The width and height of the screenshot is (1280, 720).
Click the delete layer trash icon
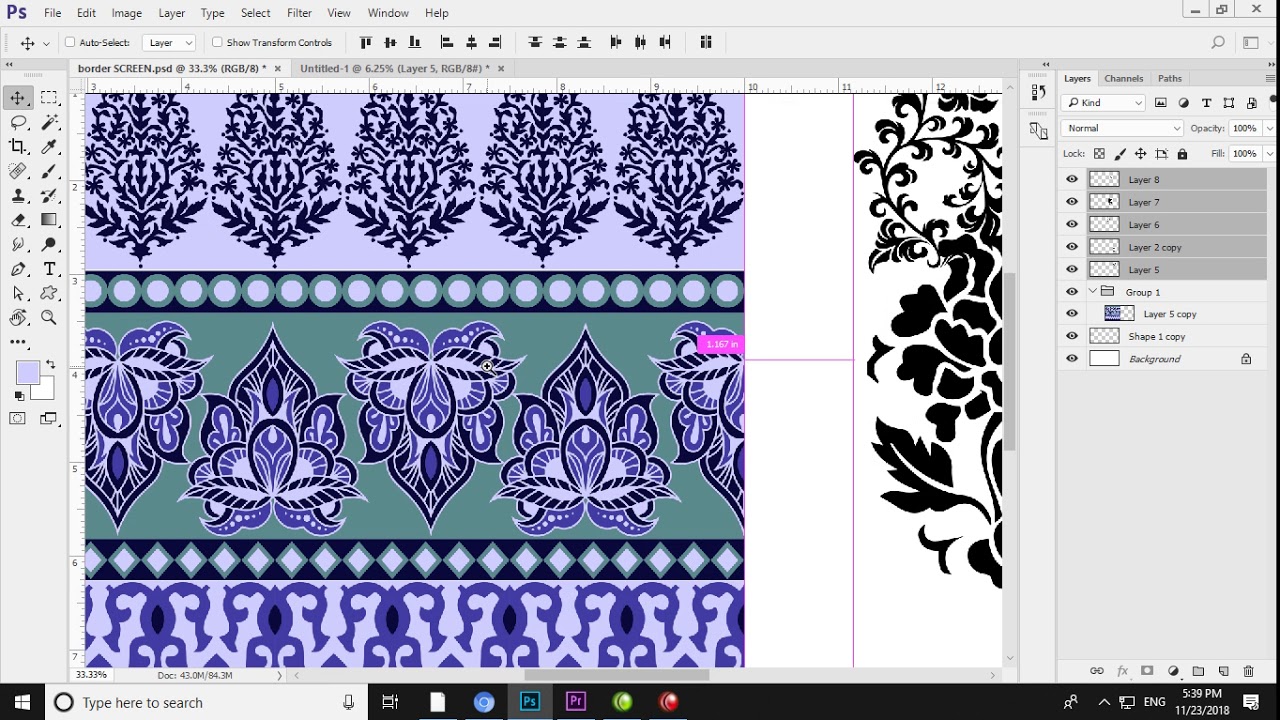[x=1248, y=671]
